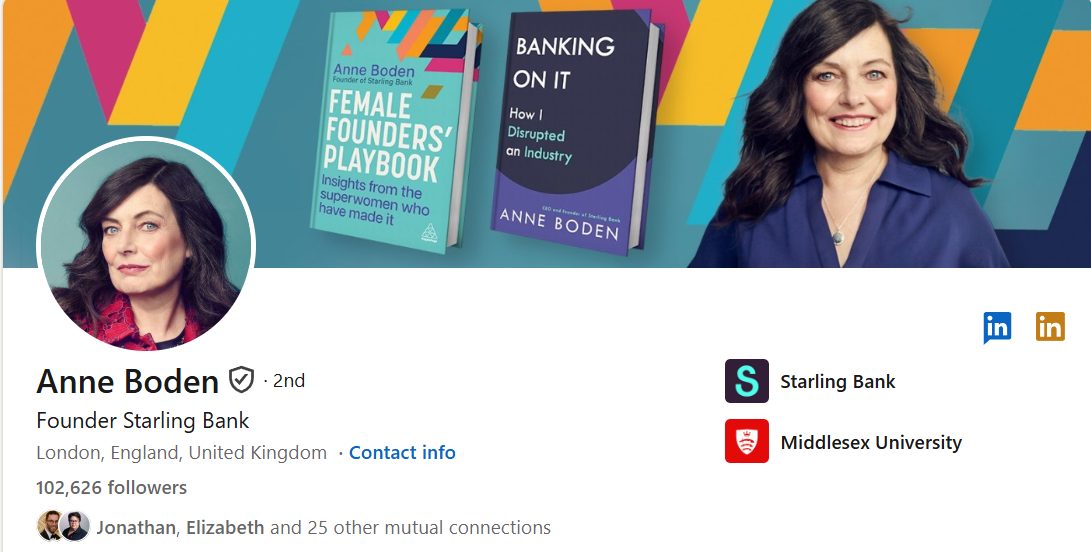Open the 25 other mutual connections link
This screenshot has height=552, width=1091.
coord(411,528)
